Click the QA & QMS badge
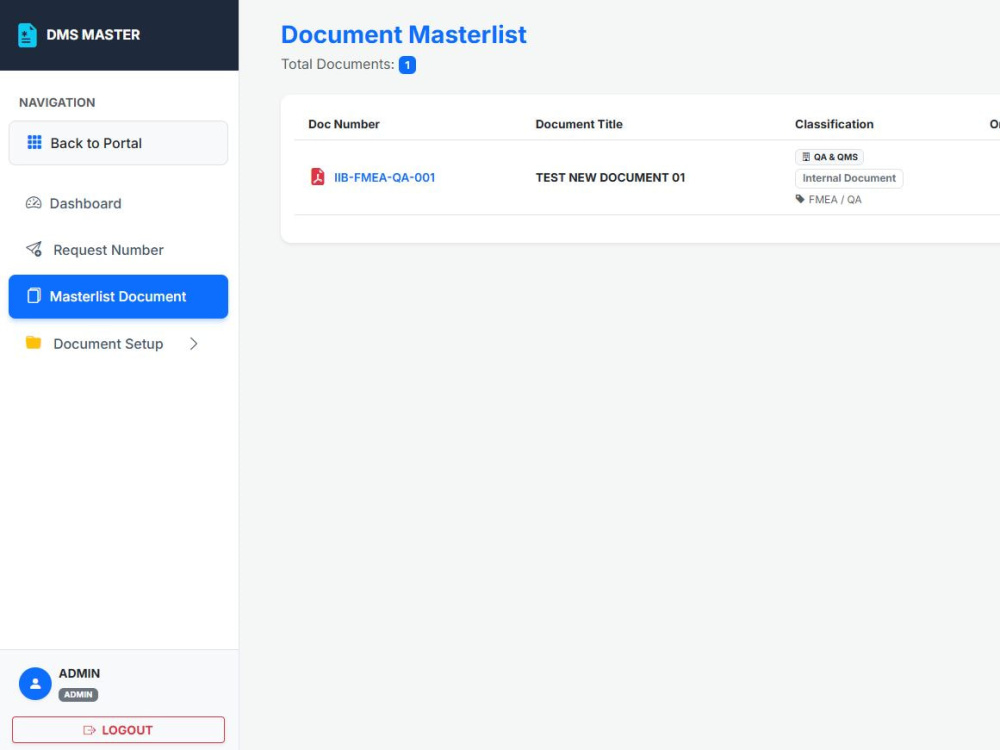 [829, 157]
